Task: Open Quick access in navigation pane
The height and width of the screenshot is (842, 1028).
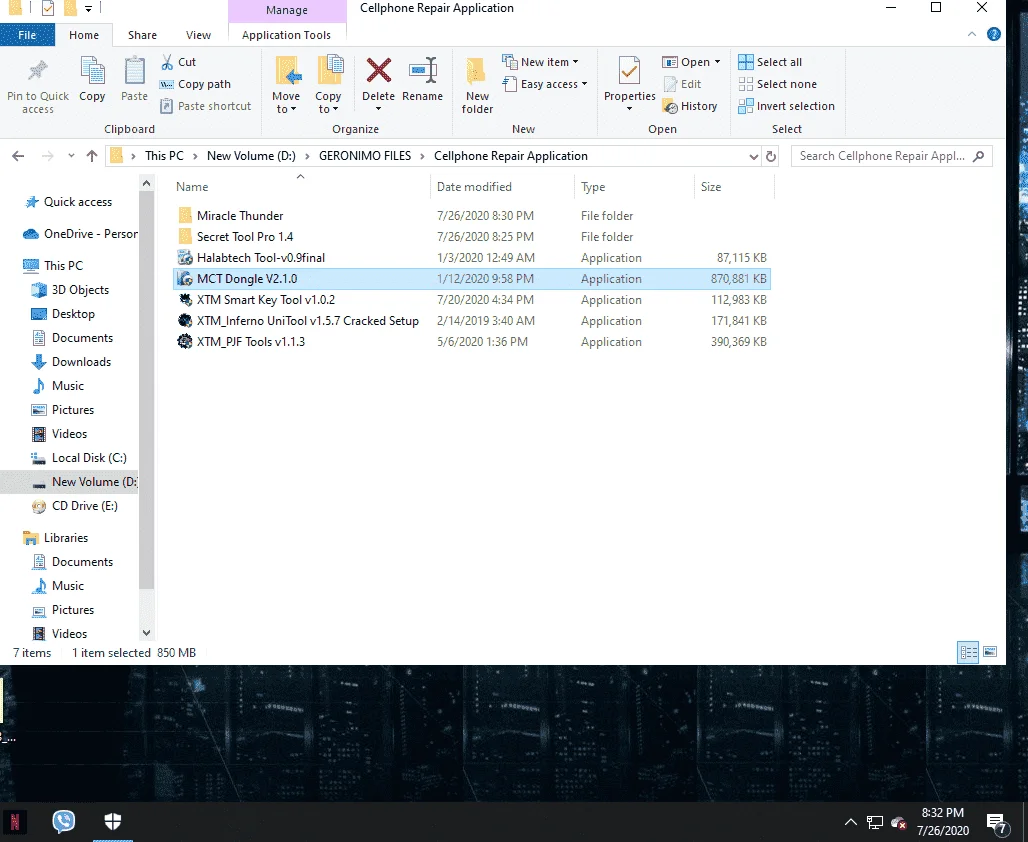Action: 77,202
